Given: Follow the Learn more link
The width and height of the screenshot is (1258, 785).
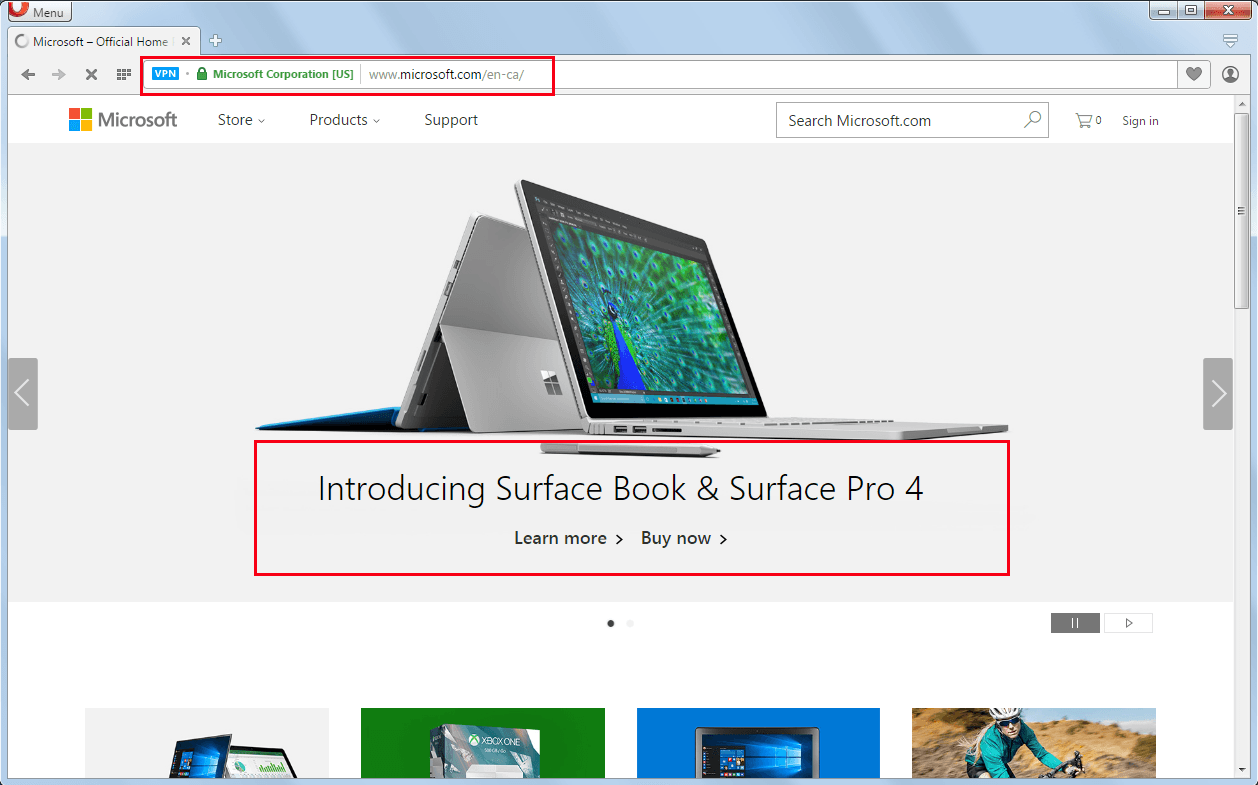Looking at the screenshot, I should (x=569, y=538).
